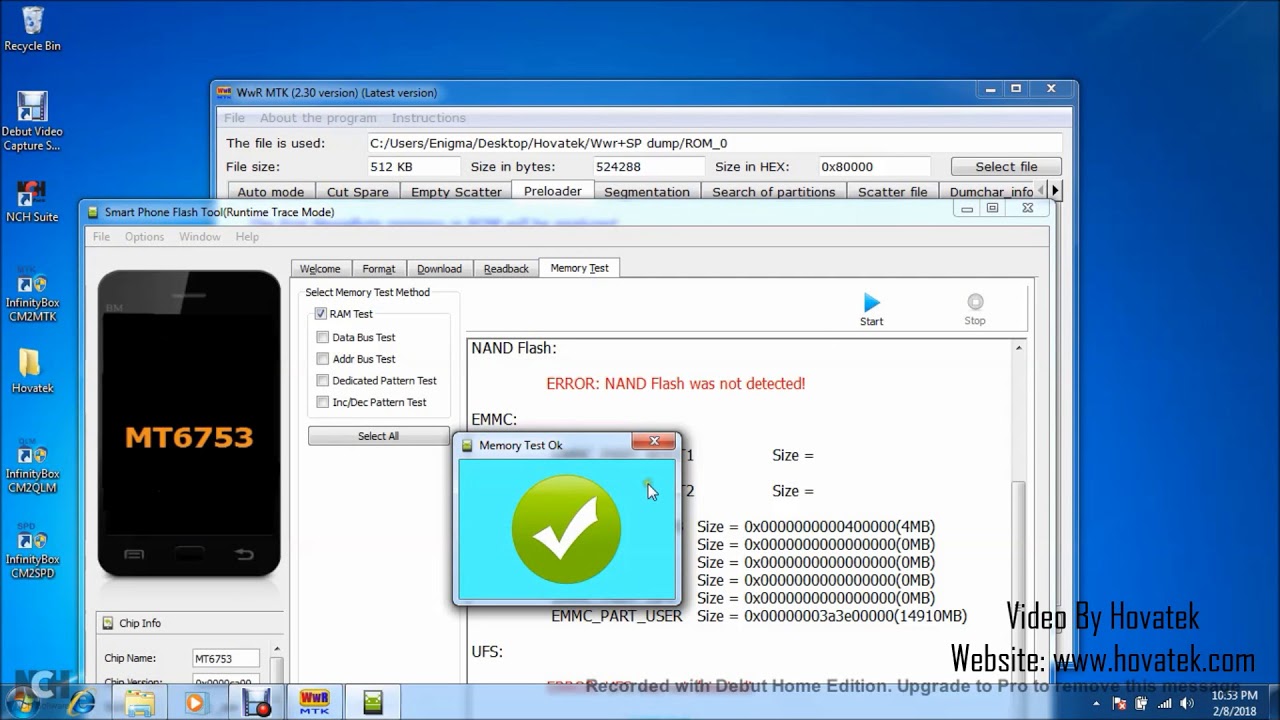Switch to Debut Video Capture in taskbar

point(256,703)
